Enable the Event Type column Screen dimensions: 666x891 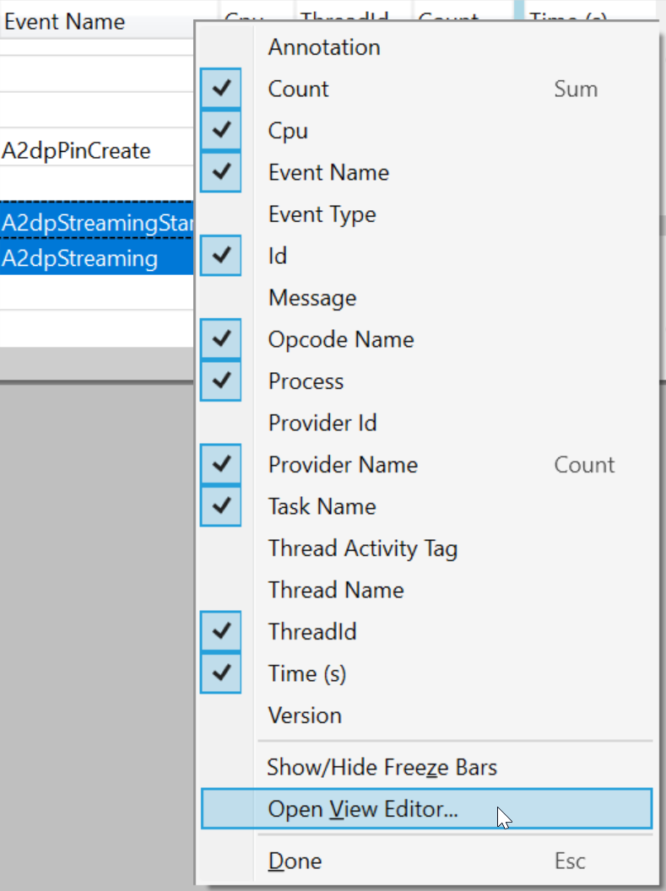tap(320, 214)
